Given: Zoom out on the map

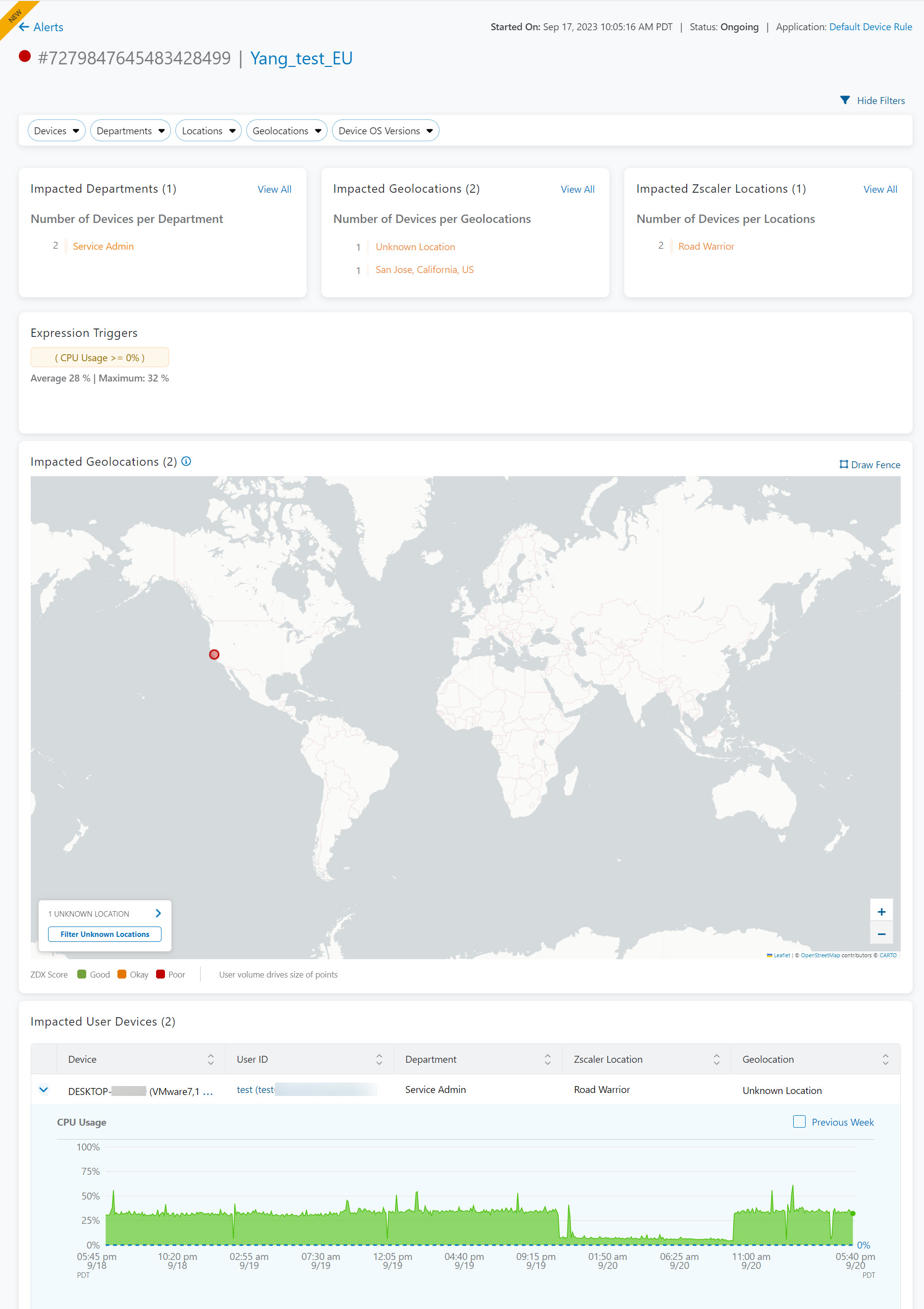Looking at the screenshot, I should (x=881, y=934).
